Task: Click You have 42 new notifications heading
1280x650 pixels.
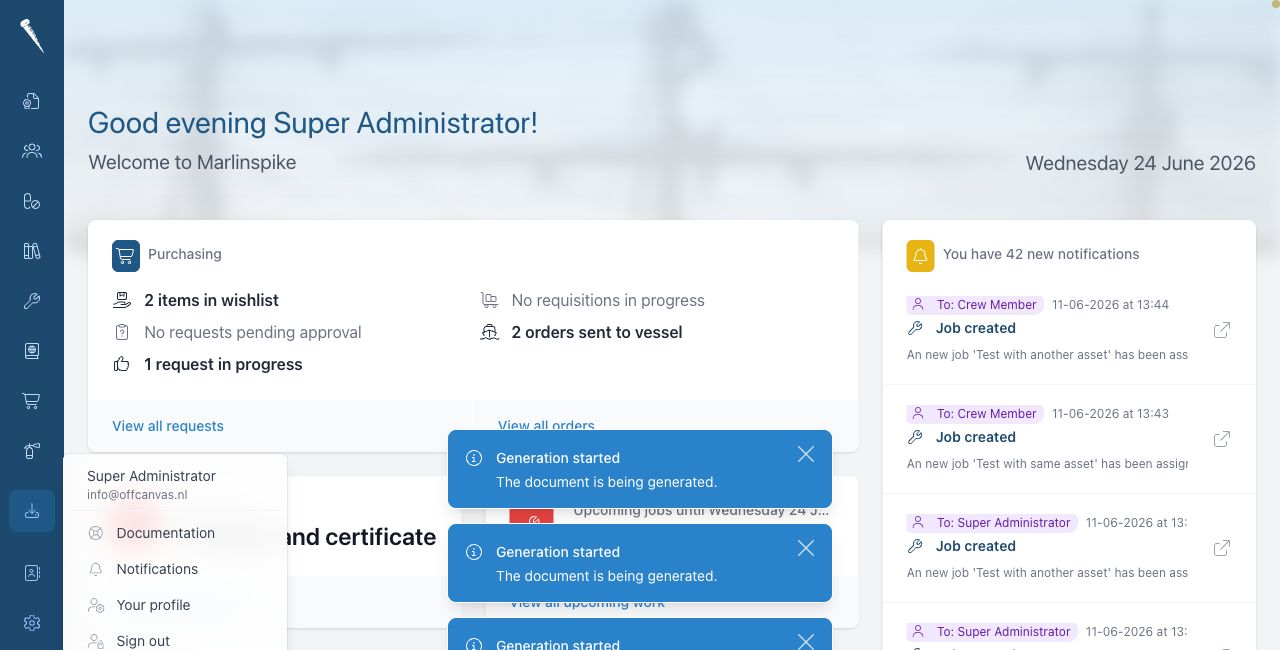Action: [x=1041, y=254]
